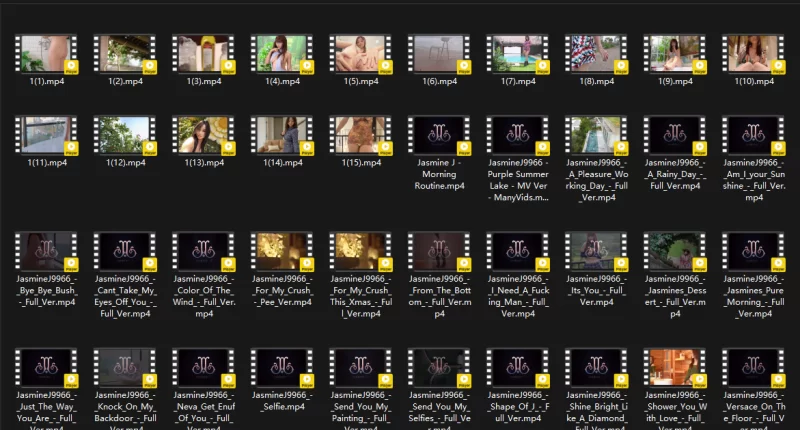Select the Versace_On_The_Floor video icon
This screenshot has width=800, height=430.
point(754,368)
